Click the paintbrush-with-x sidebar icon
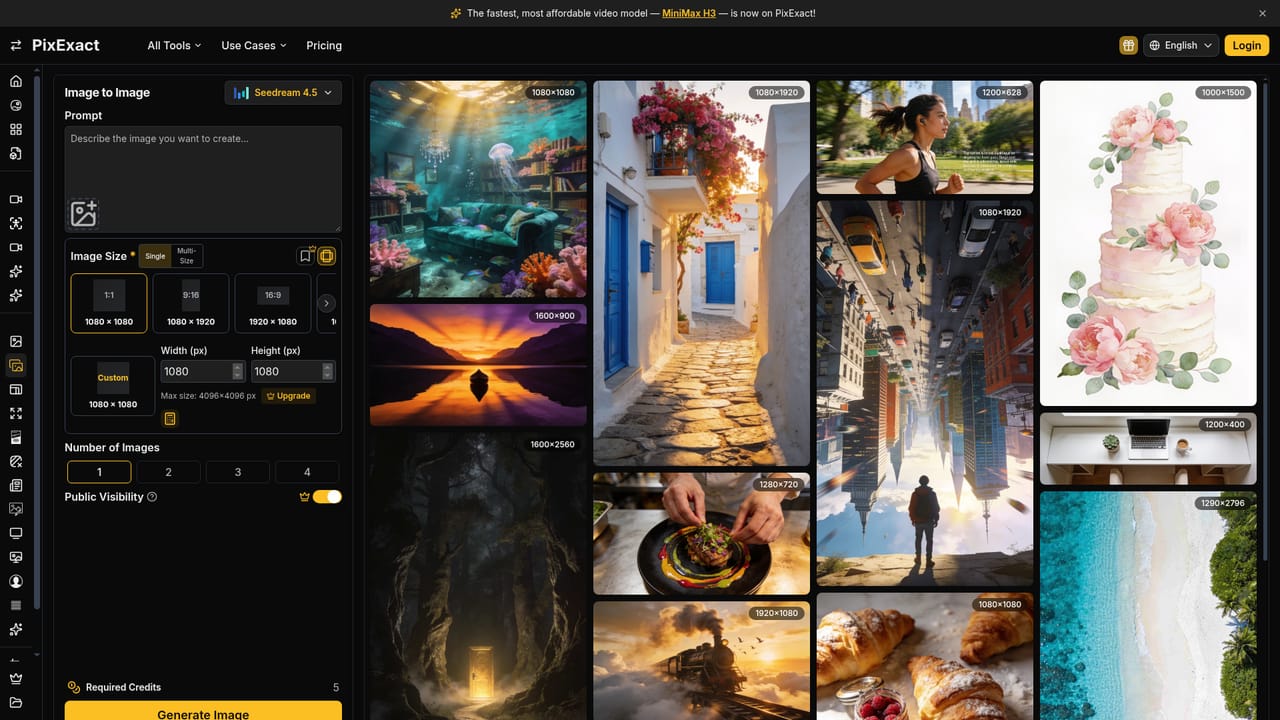 [x=15, y=461]
